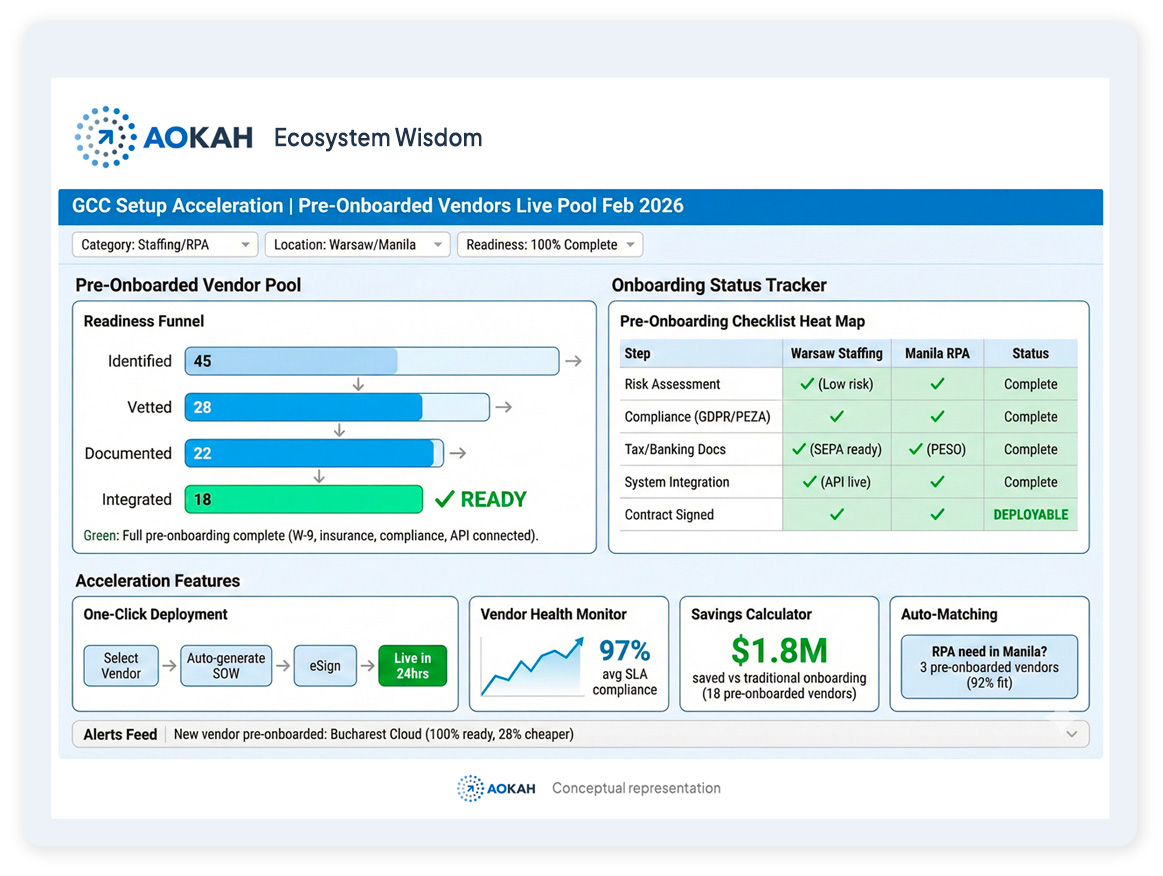
Task: Click the Compliance (GDPR/PEZA) row label
Action: (697, 417)
